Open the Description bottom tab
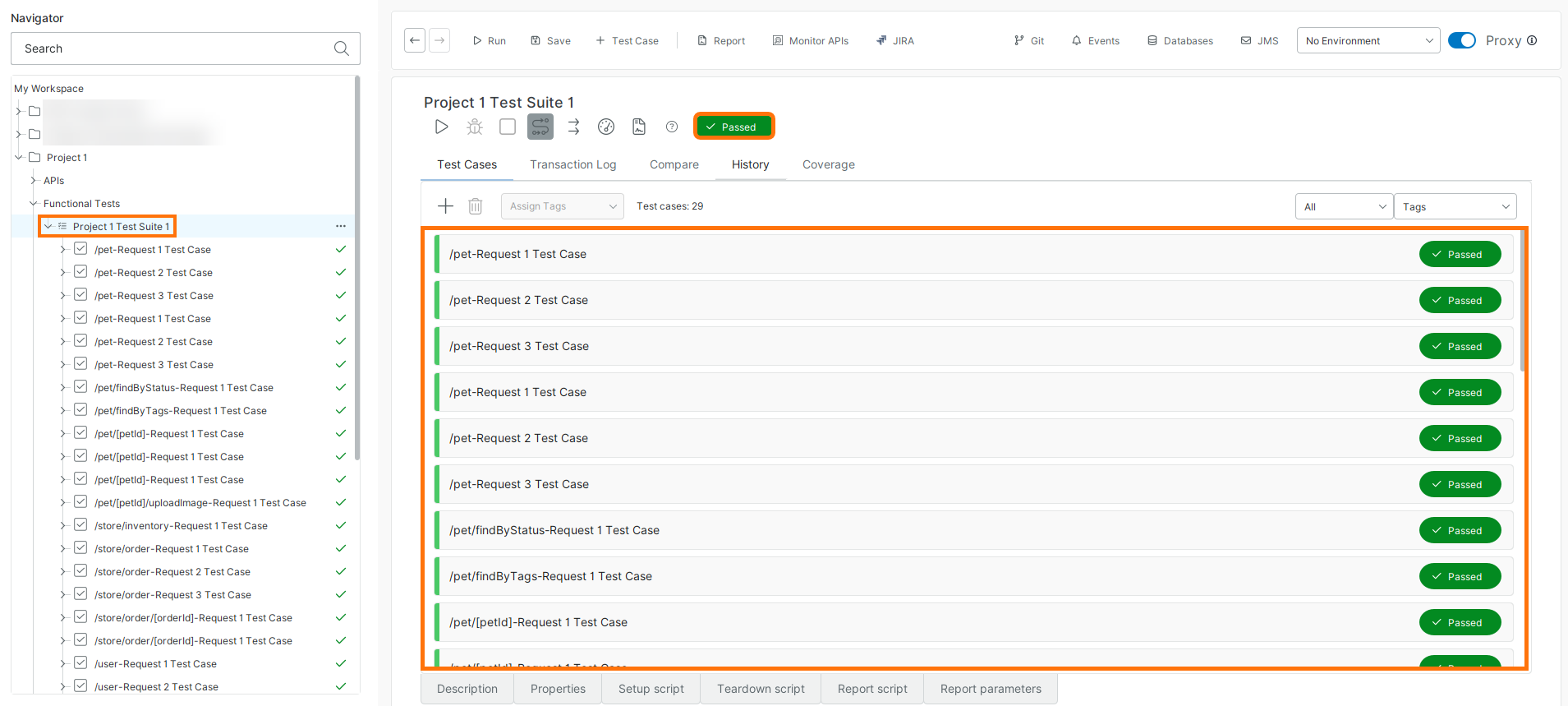 pos(467,689)
